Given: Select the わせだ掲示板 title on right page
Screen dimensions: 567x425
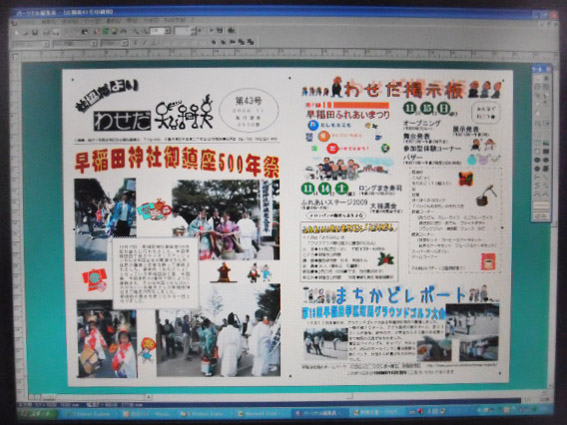Looking at the screenshot, I should coord(404,89).
